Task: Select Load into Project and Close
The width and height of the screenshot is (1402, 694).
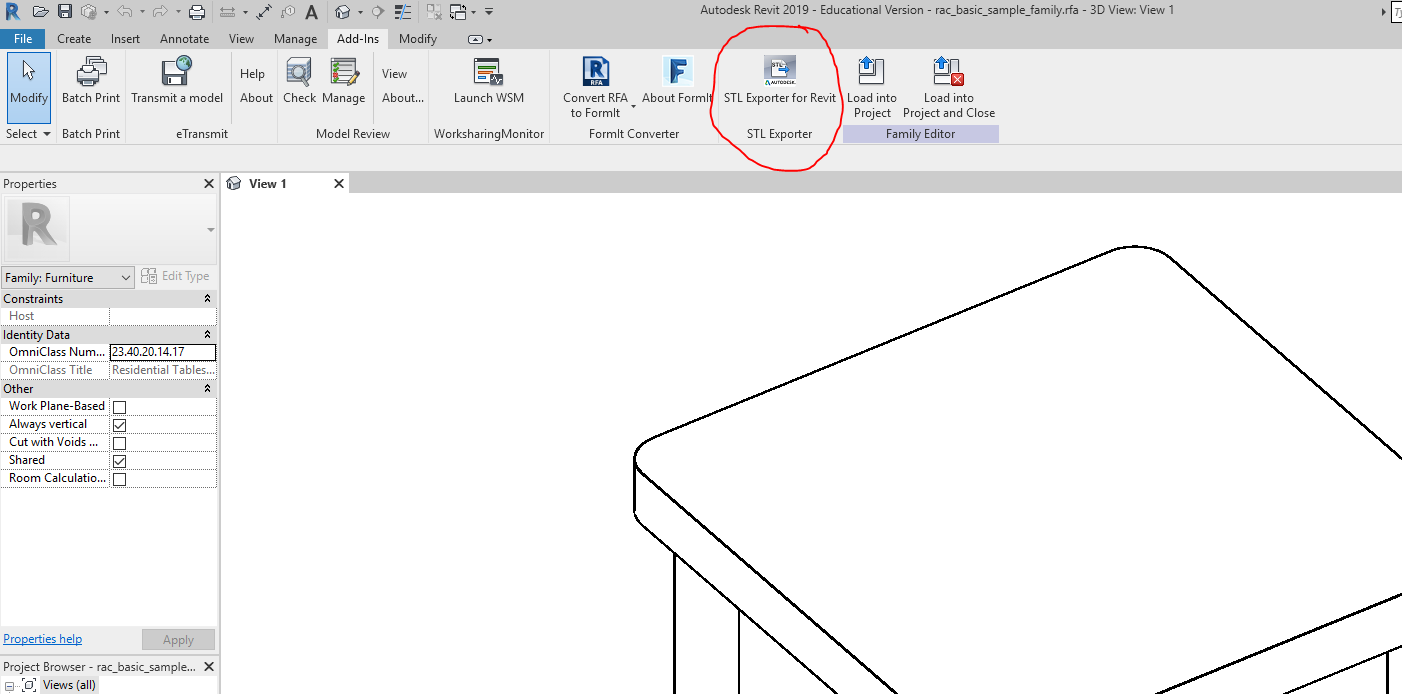Action: pyautogui.click(x=946, y=80)
